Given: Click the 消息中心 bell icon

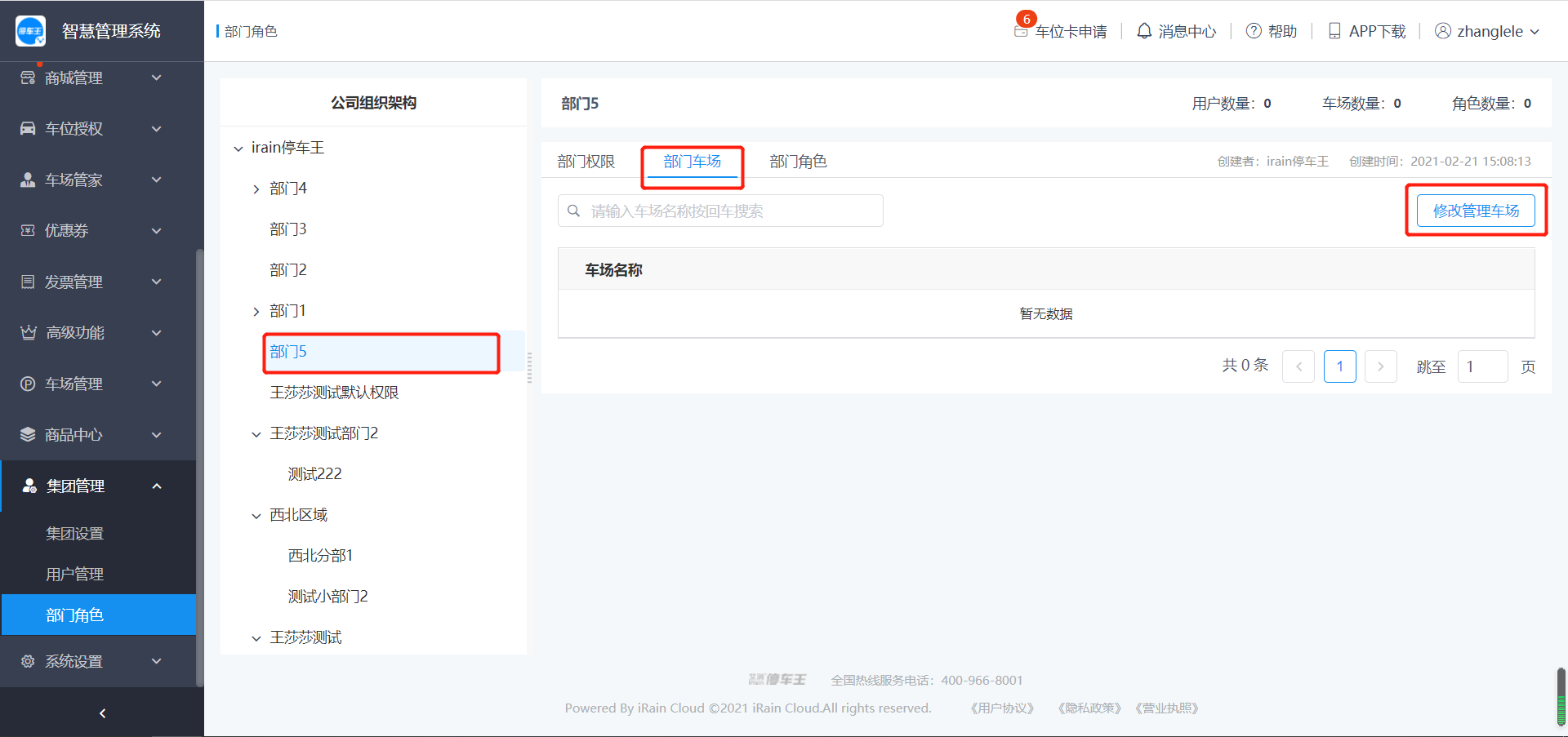Looking at the screenshot, I should (1144, 31).
